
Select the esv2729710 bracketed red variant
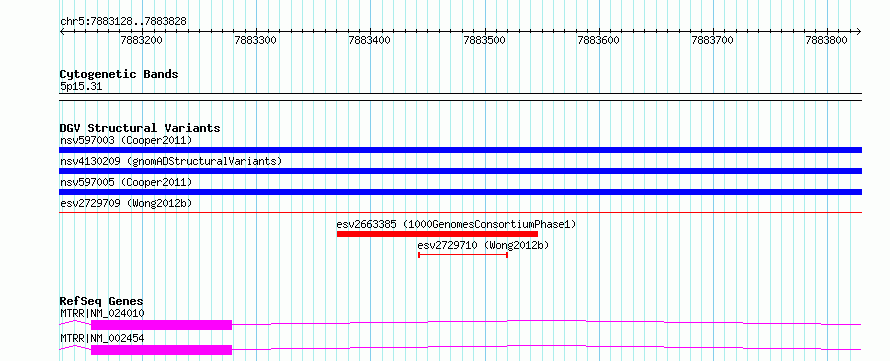(x=463, y=255)
